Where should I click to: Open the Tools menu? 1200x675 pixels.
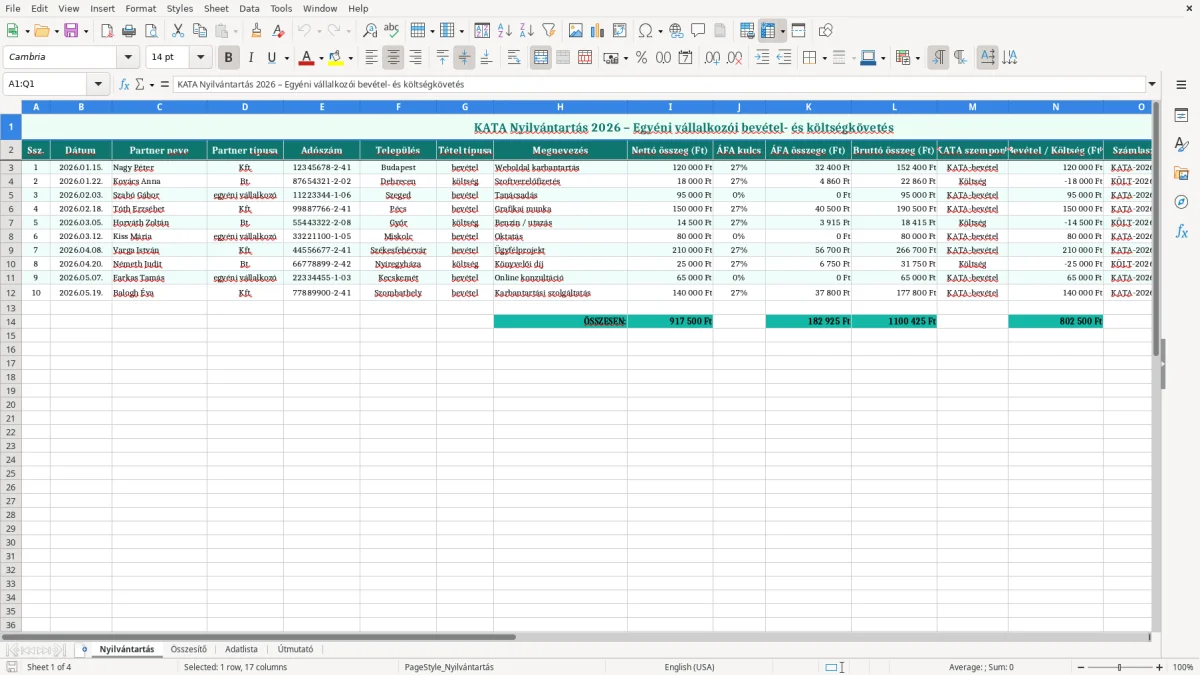point(281,8)
